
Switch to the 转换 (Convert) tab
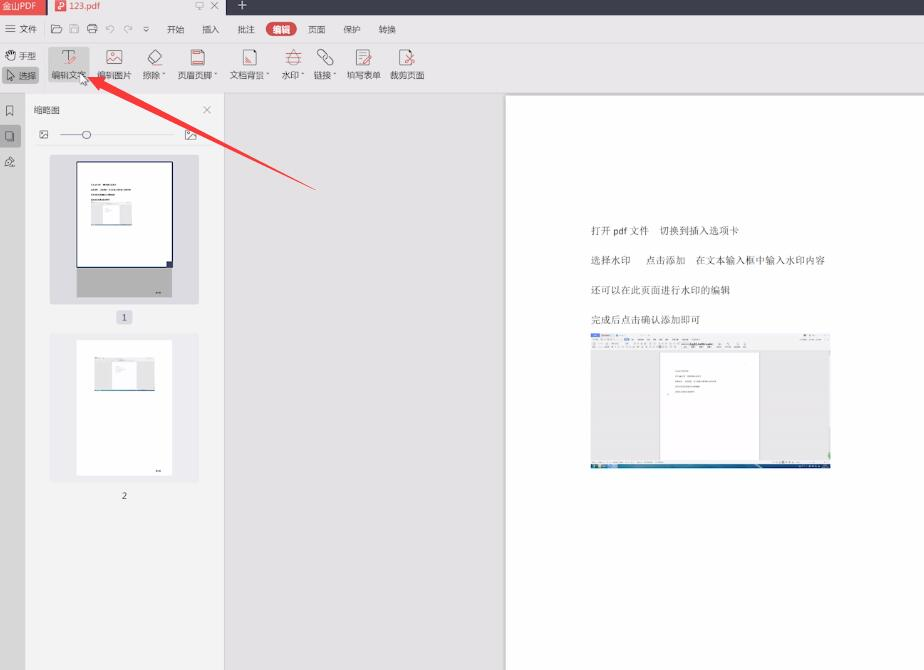click(x=387, y=30)
